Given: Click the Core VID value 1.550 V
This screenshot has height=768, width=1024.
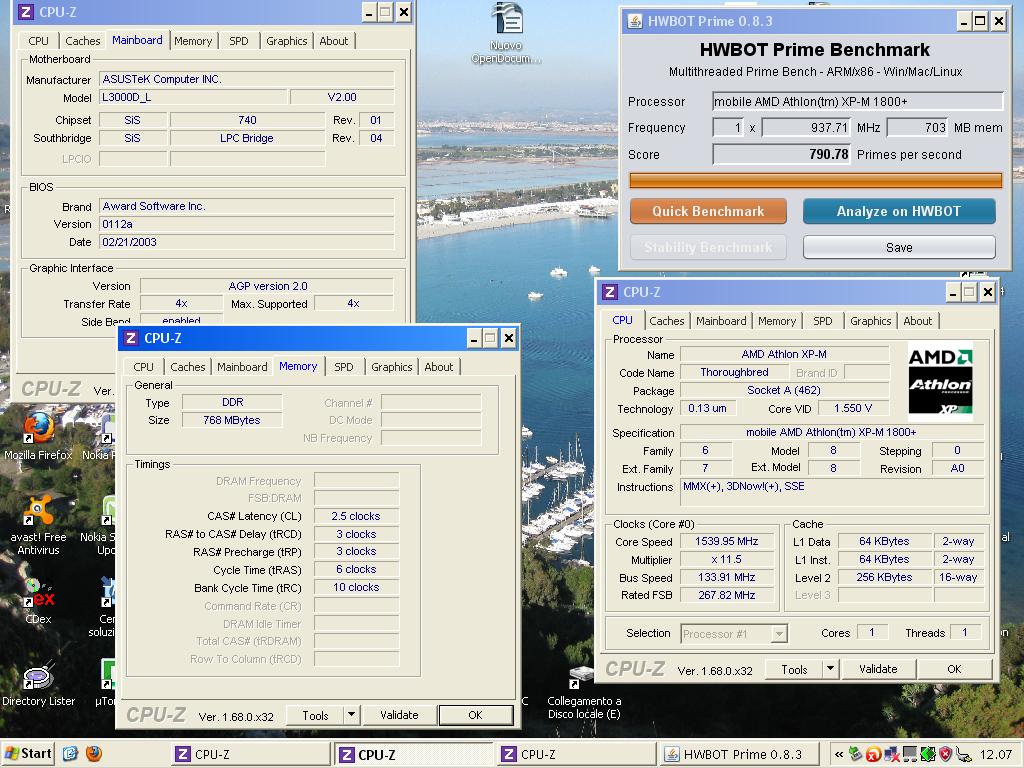Looking at the screenshot, I should [x=852, y=408].
